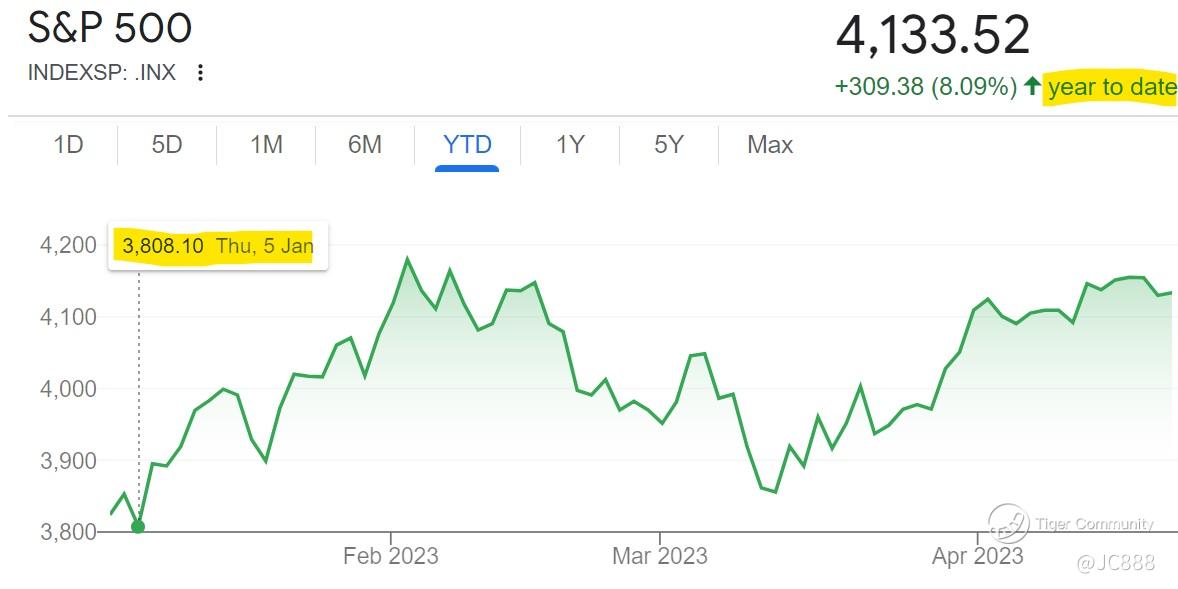This screenshot has width=1178, height=589.
Task: Switch to the 1D range tab
Action: [x=68, y=144]
